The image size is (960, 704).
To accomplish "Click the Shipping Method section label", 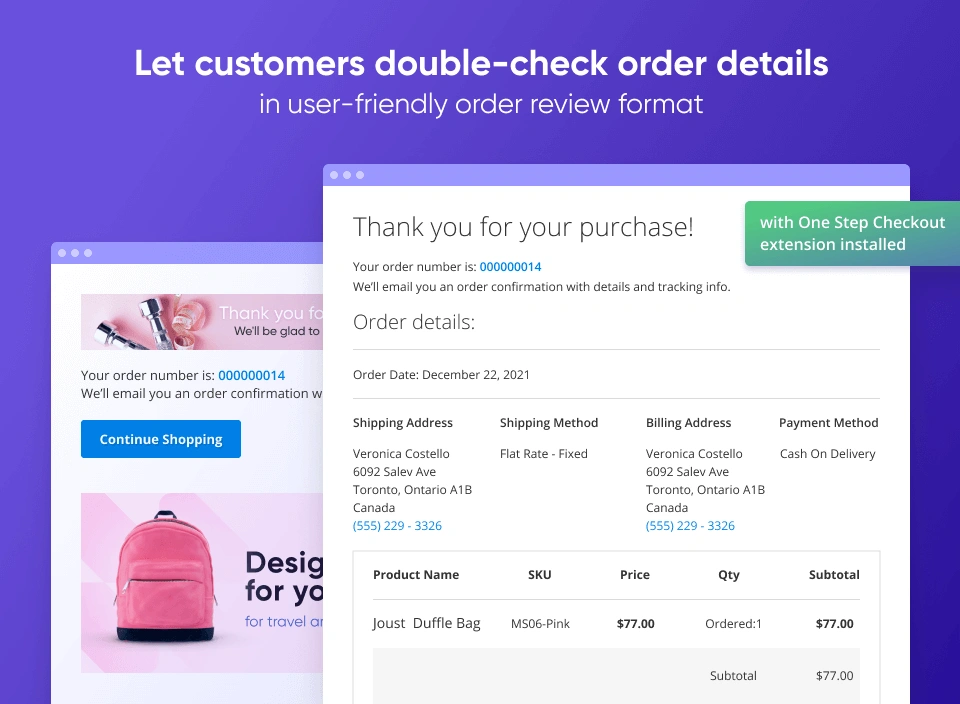I will 549,422.
